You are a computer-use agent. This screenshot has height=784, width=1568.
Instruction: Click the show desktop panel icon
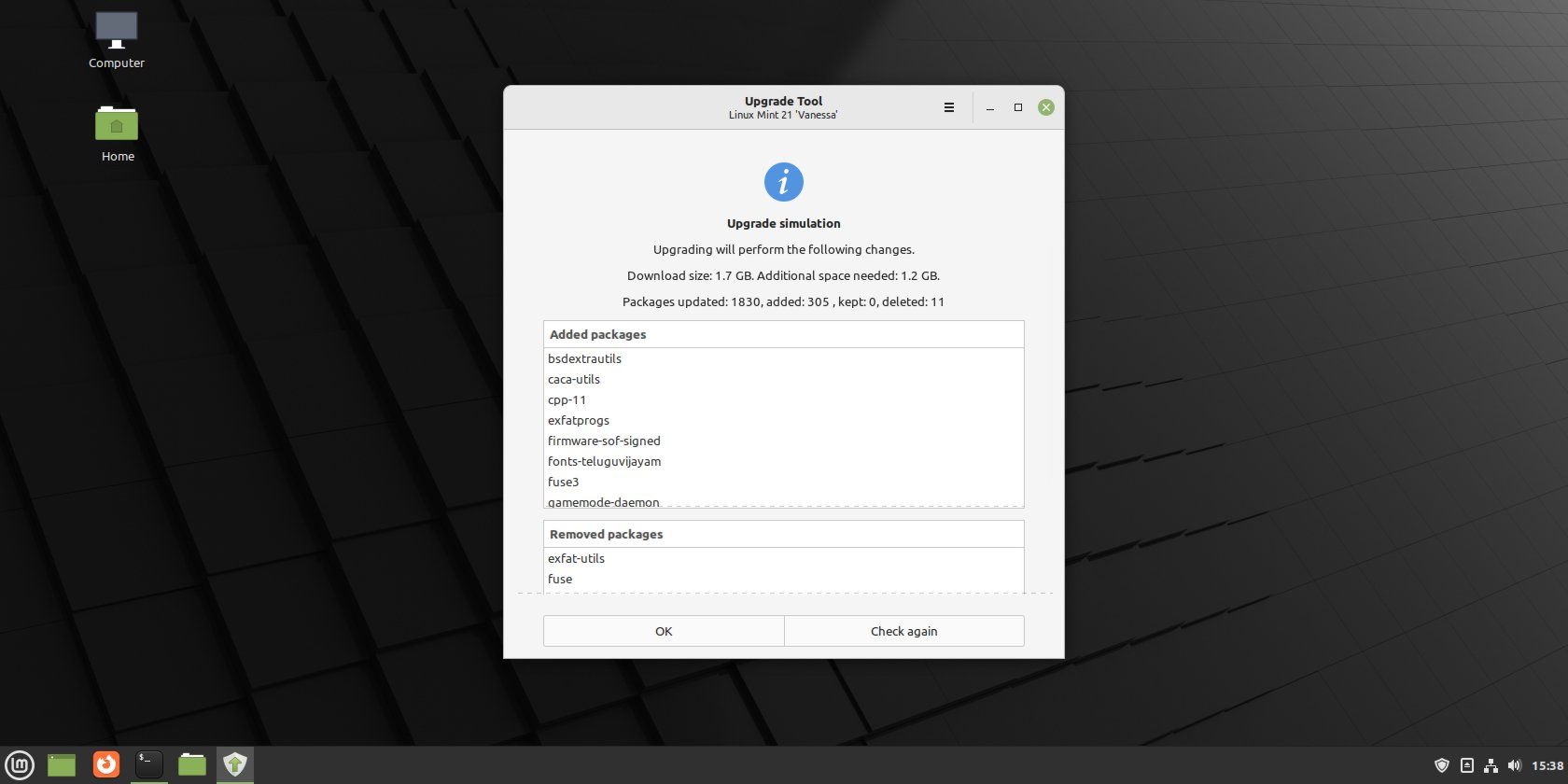pos(62,765)
